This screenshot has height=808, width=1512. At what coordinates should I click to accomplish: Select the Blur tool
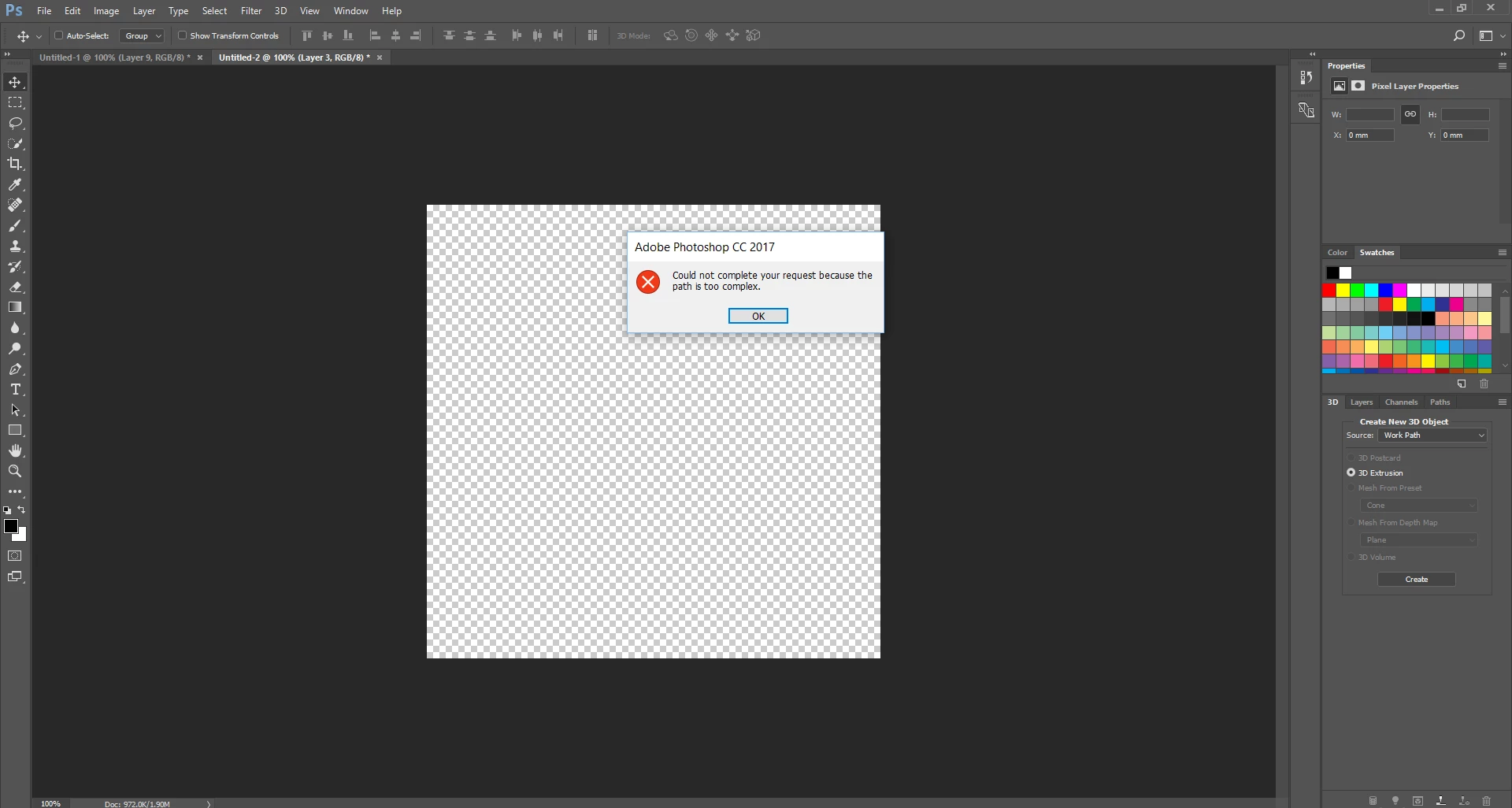pos(15,328)
